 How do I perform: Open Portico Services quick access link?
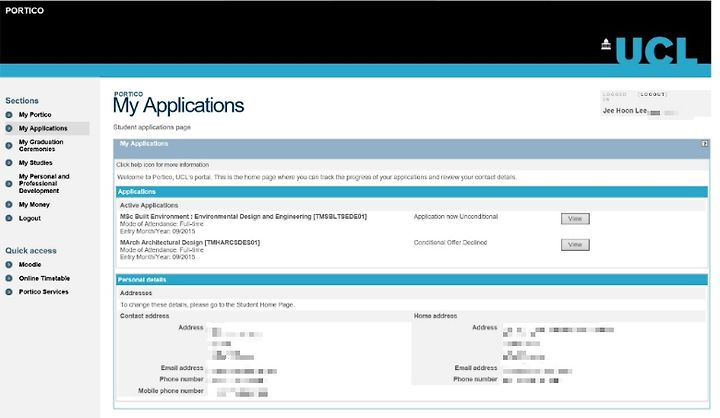pyautogui.click(x=44, y=292)
